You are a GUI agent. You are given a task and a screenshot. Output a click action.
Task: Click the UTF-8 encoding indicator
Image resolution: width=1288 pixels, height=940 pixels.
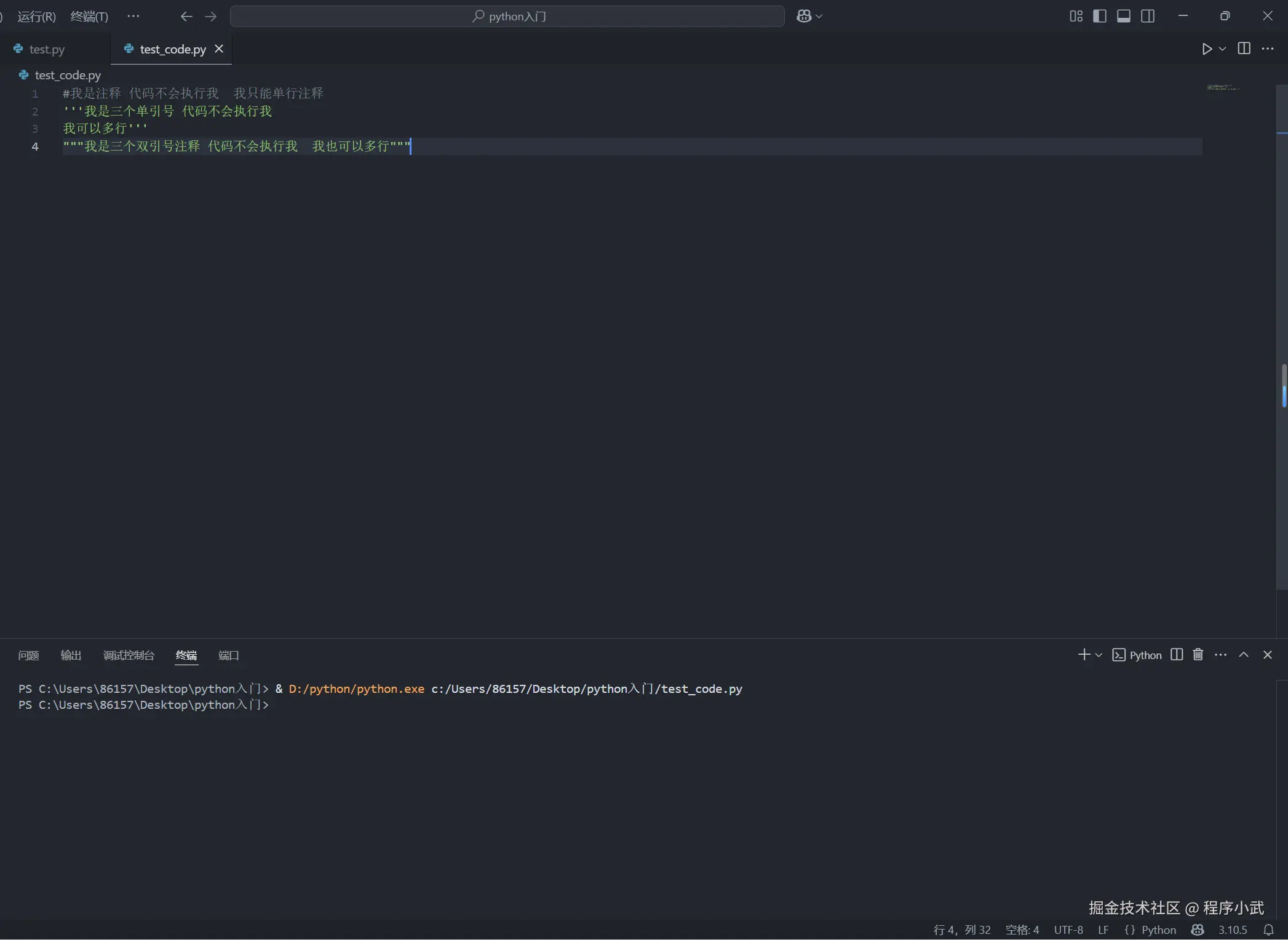pos(1068,930)
